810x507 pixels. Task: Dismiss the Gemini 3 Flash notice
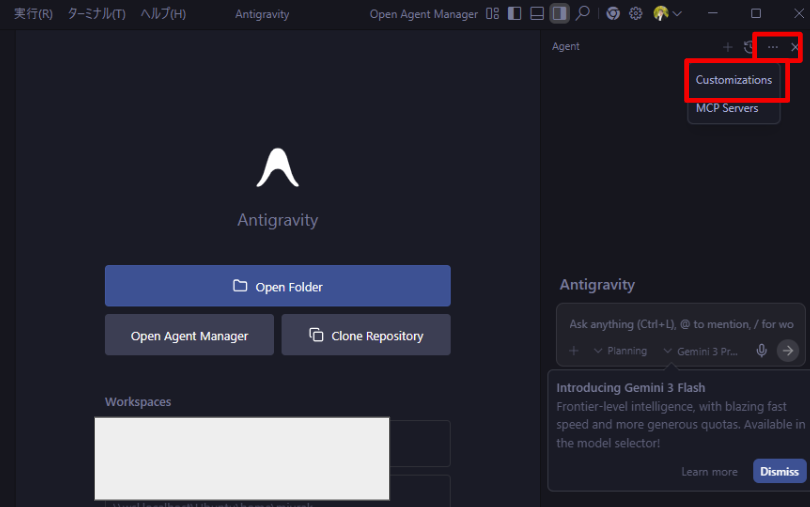tap(779, 471)
